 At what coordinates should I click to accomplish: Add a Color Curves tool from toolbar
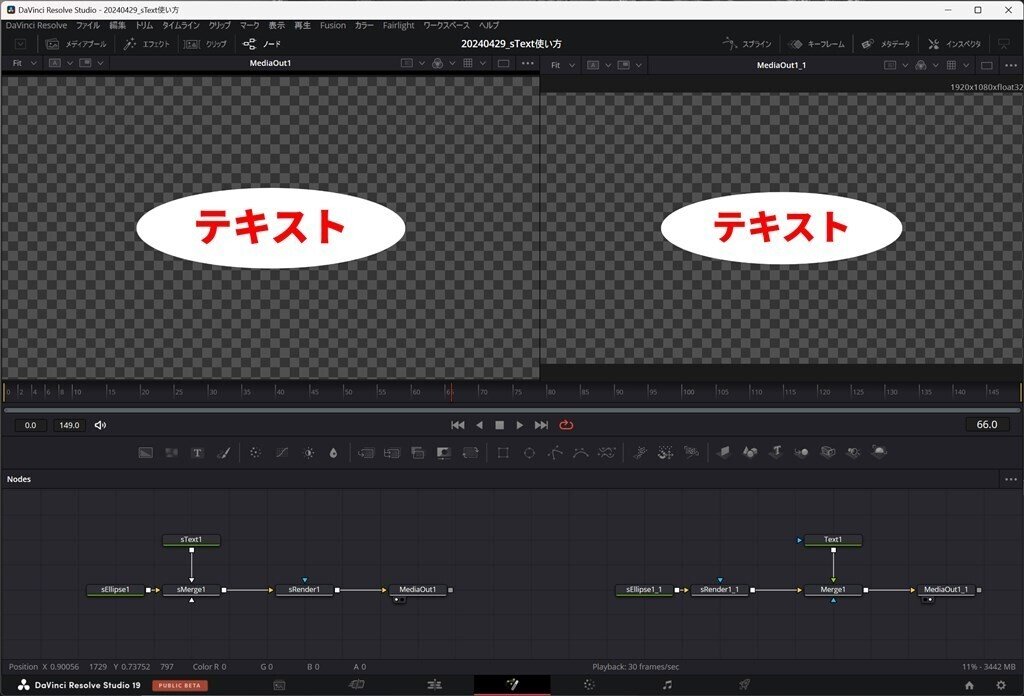[282, 452]
